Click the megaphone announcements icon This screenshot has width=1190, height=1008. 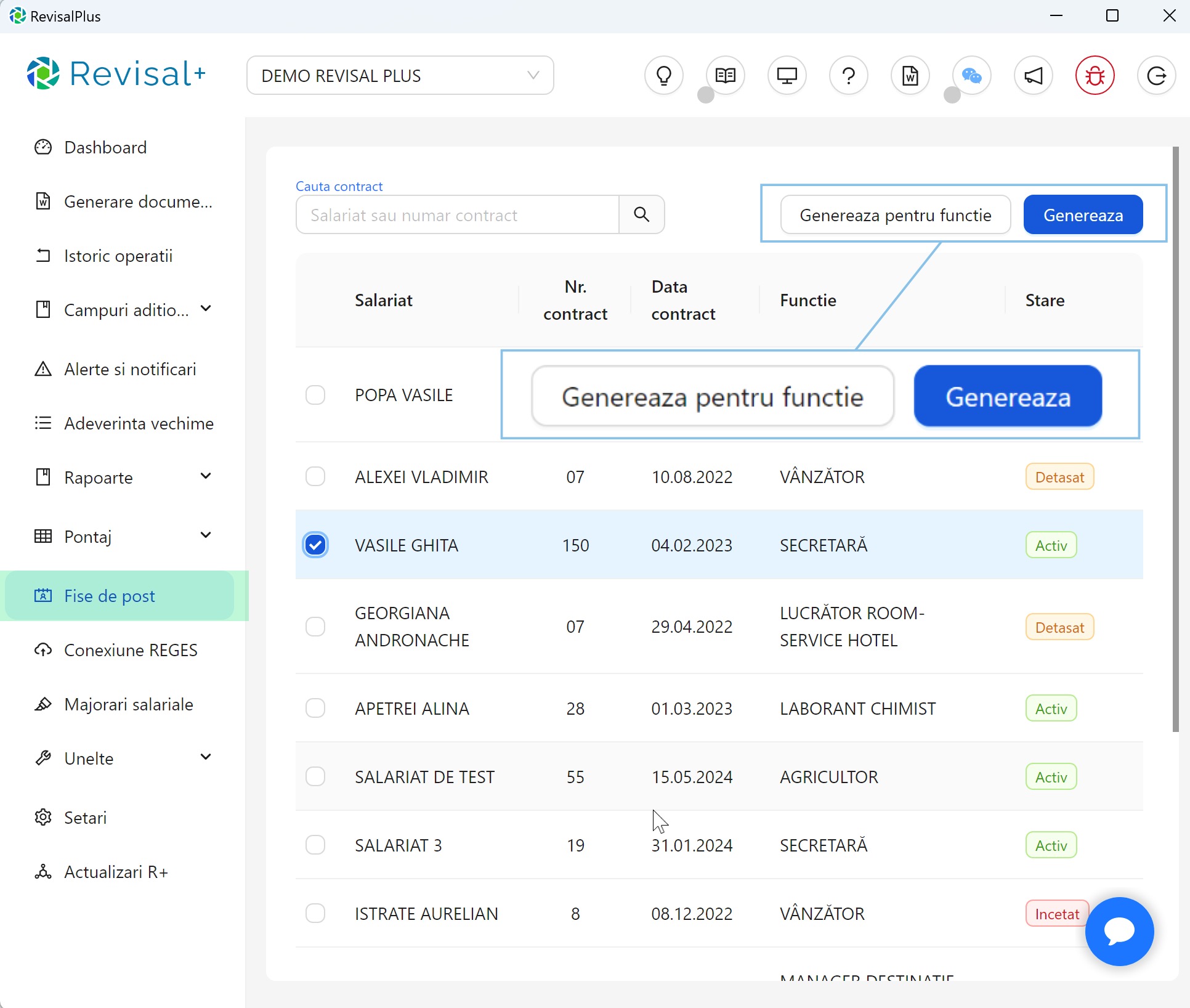[1033, 76]
